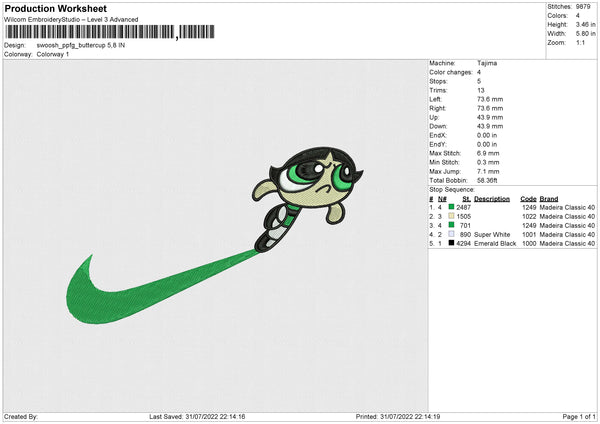Viewport: 600px width, 424px height.
Task: Click the green swoosh in the design
Action: [x=161, y=287]
